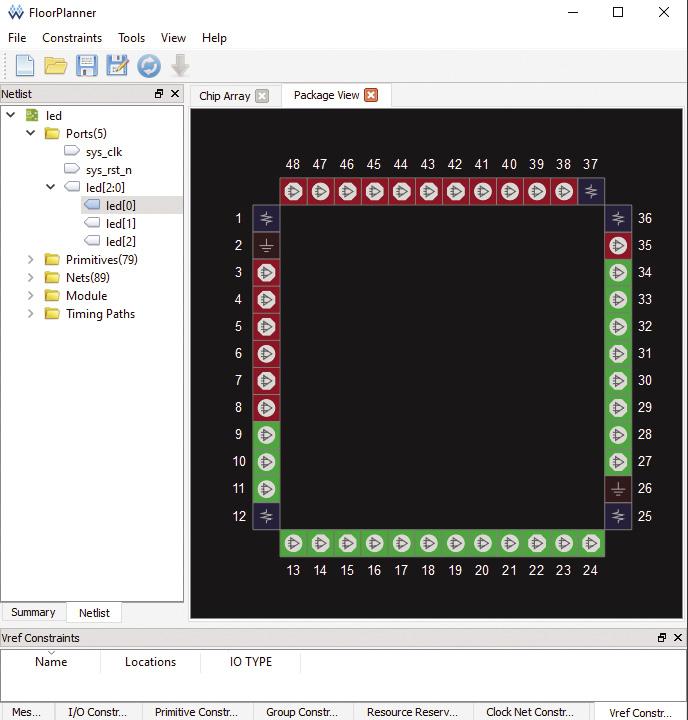This screenshot has width=688, height=720.
Task: Click the blue Reload refresh icon
Action: pos(149,66)
